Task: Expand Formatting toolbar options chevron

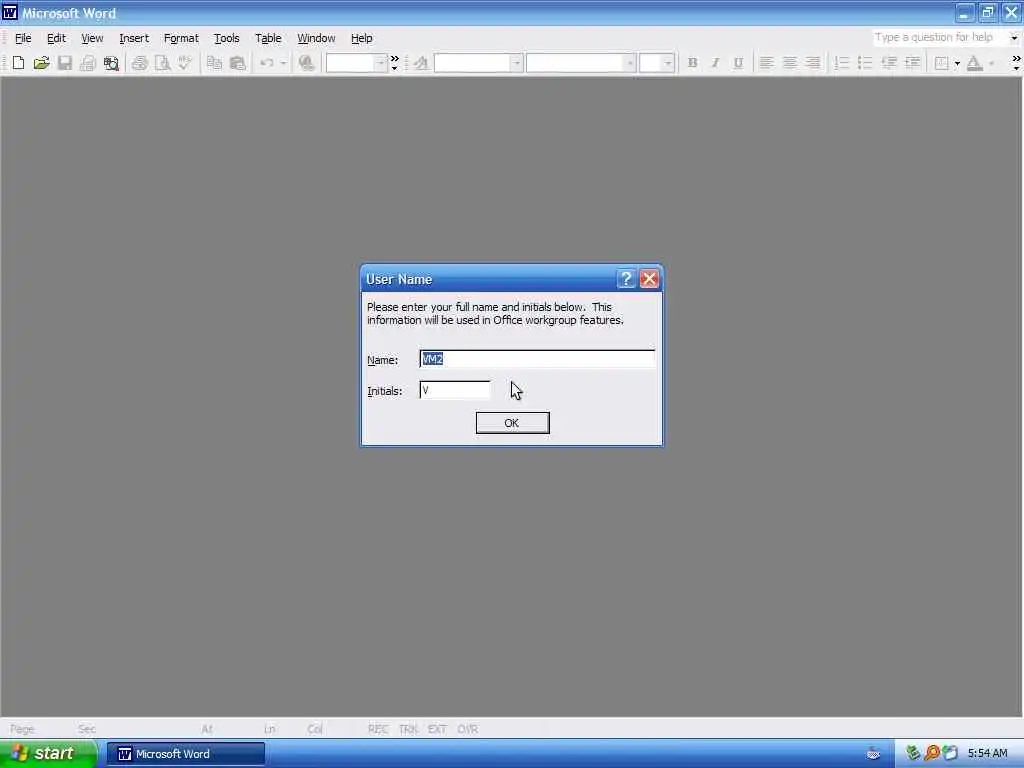Action: click(x=1016, y=63)
